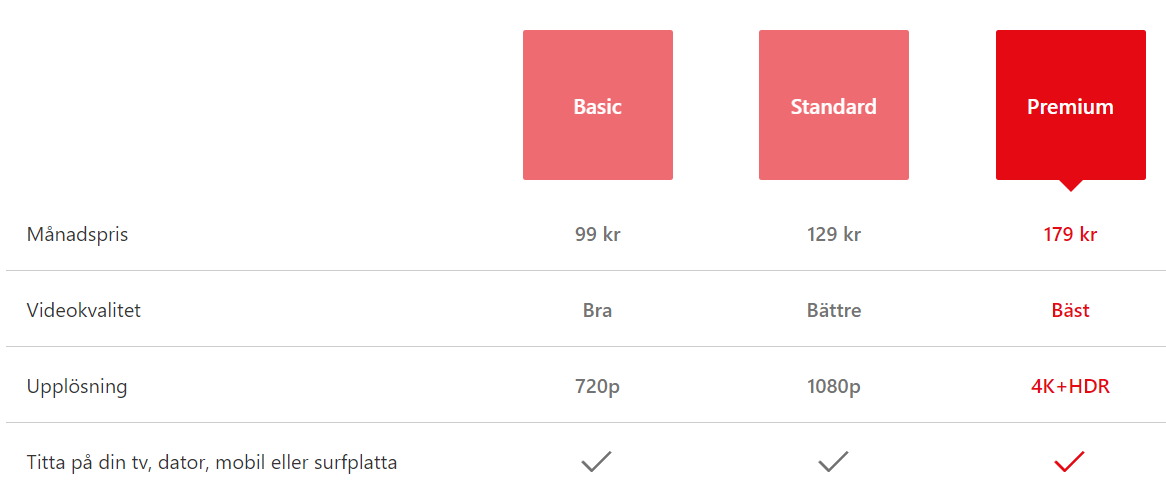Click the 129 kr monthly price
This screenshot has width=1166, height=504.
834,235
